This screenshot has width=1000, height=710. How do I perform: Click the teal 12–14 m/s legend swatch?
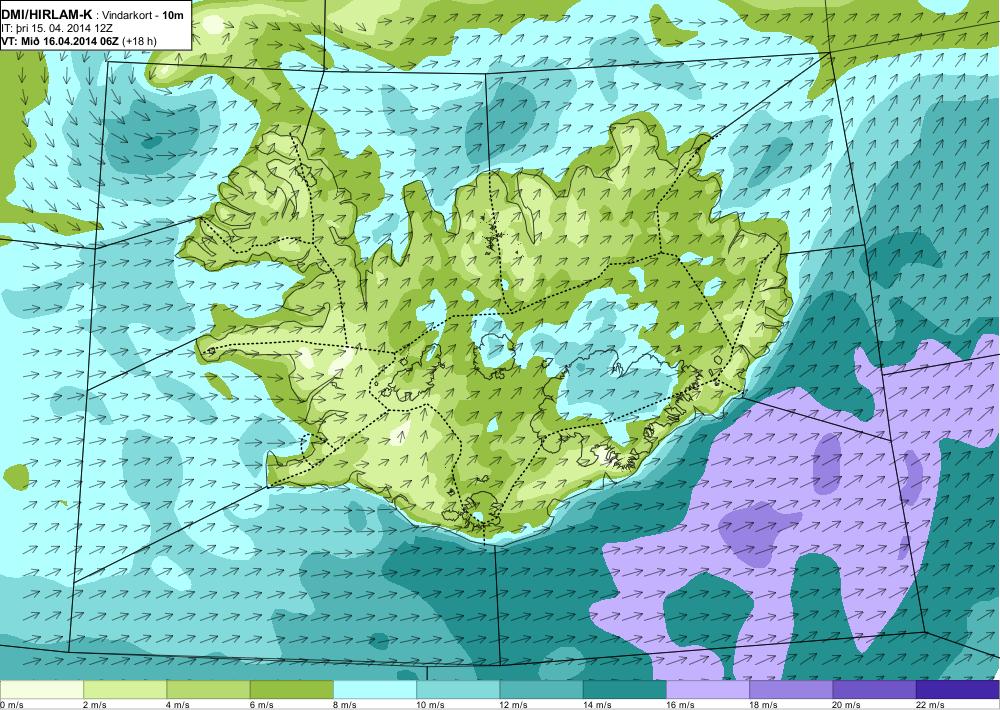coord(541,690)
